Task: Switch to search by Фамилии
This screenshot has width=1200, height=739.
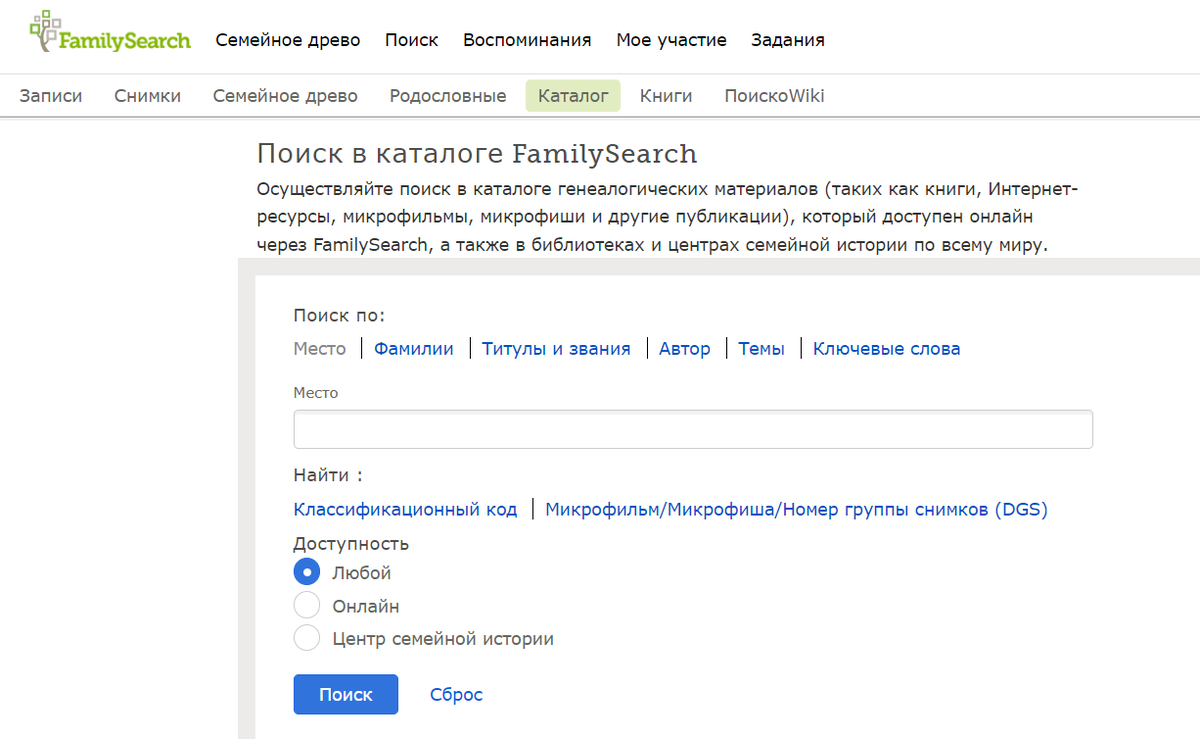Action: tap(413, 348)
